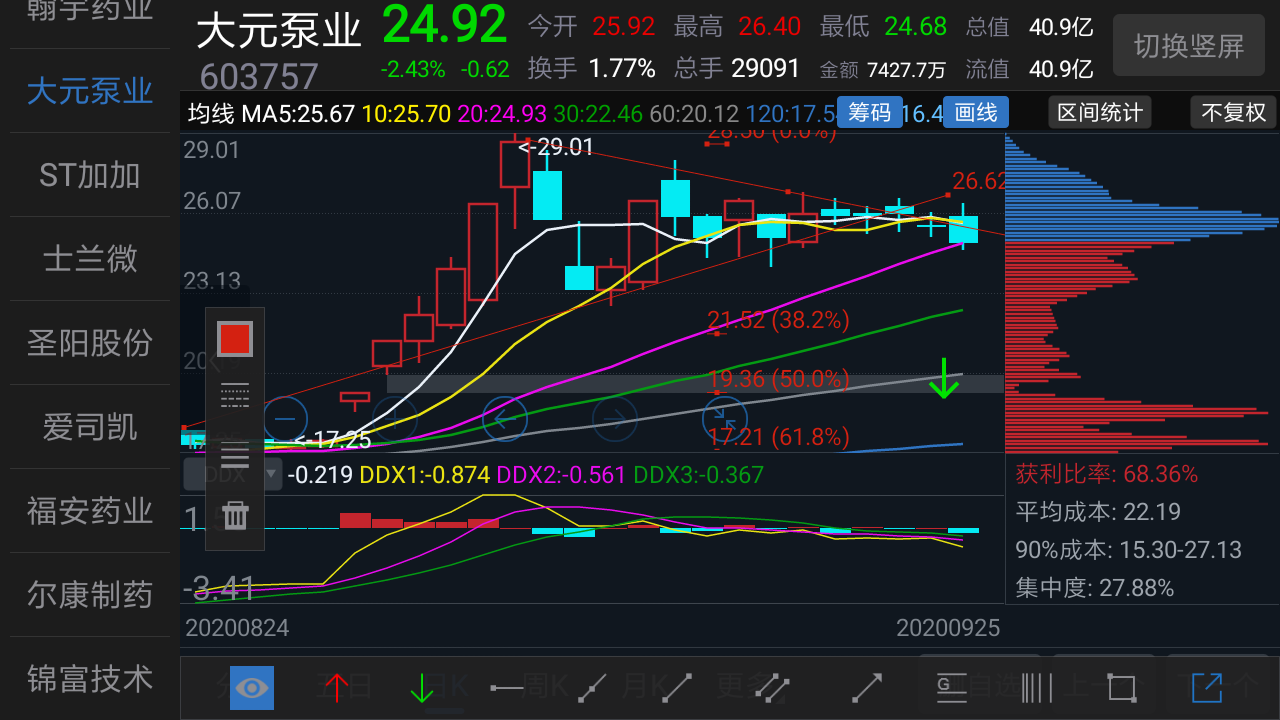Choose line thickness icon

235,455
